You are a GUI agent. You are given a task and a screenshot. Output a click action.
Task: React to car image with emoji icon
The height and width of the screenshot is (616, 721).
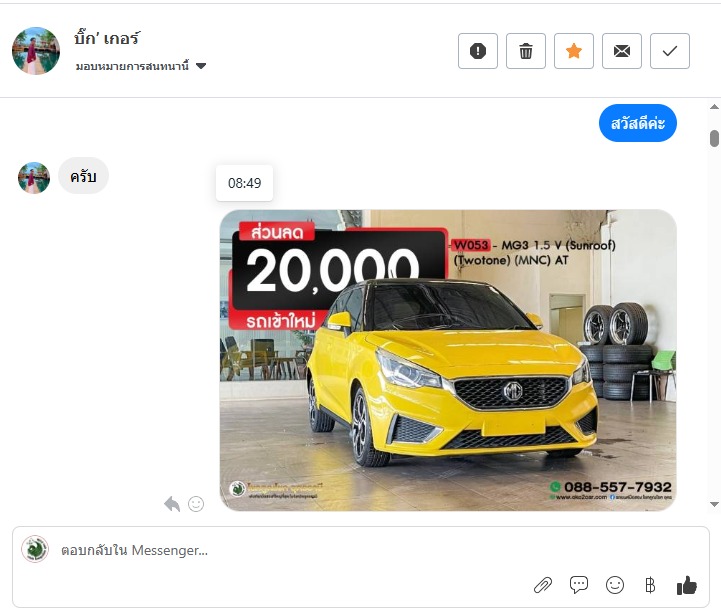[x=196, y=504]
